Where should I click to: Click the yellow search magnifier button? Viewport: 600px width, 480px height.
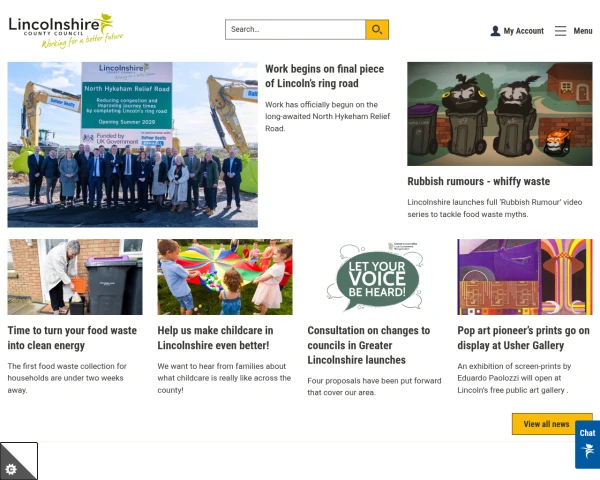coord(377,29)
